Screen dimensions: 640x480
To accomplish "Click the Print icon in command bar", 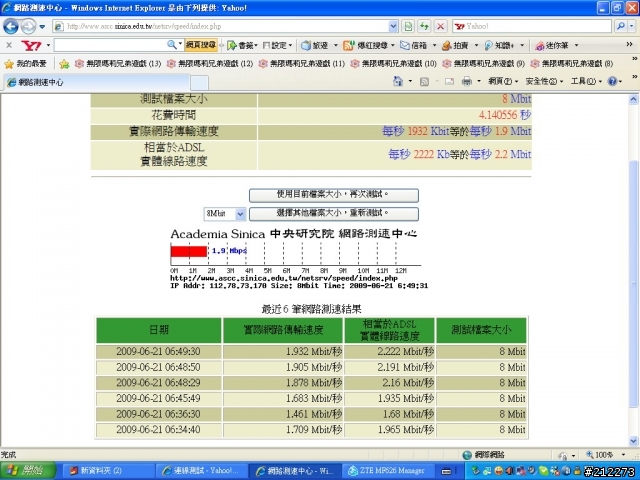I will coord(467,82).
